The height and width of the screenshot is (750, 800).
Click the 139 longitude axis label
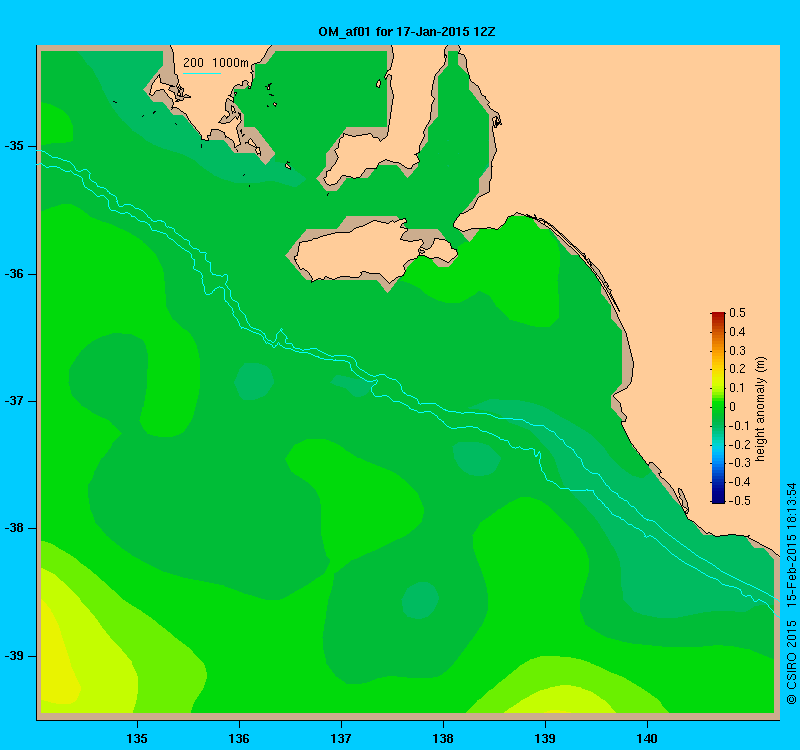(x=545, y=738)
